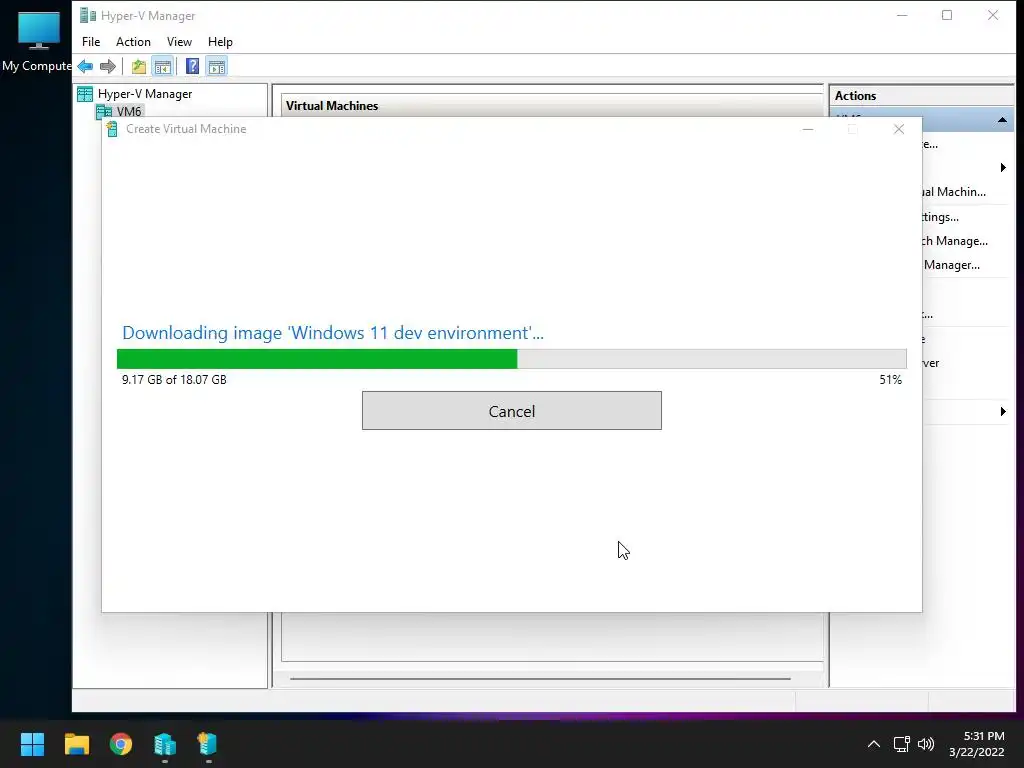1024x768 pixels.
Task: Open the Windows Start menu
Action: click(32, 744)
